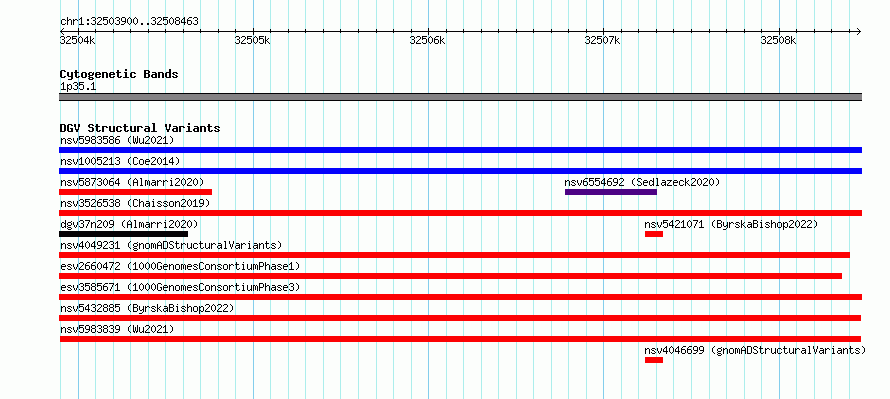Click the gray 1p35.1 cytoband bar

click(460, 97)
